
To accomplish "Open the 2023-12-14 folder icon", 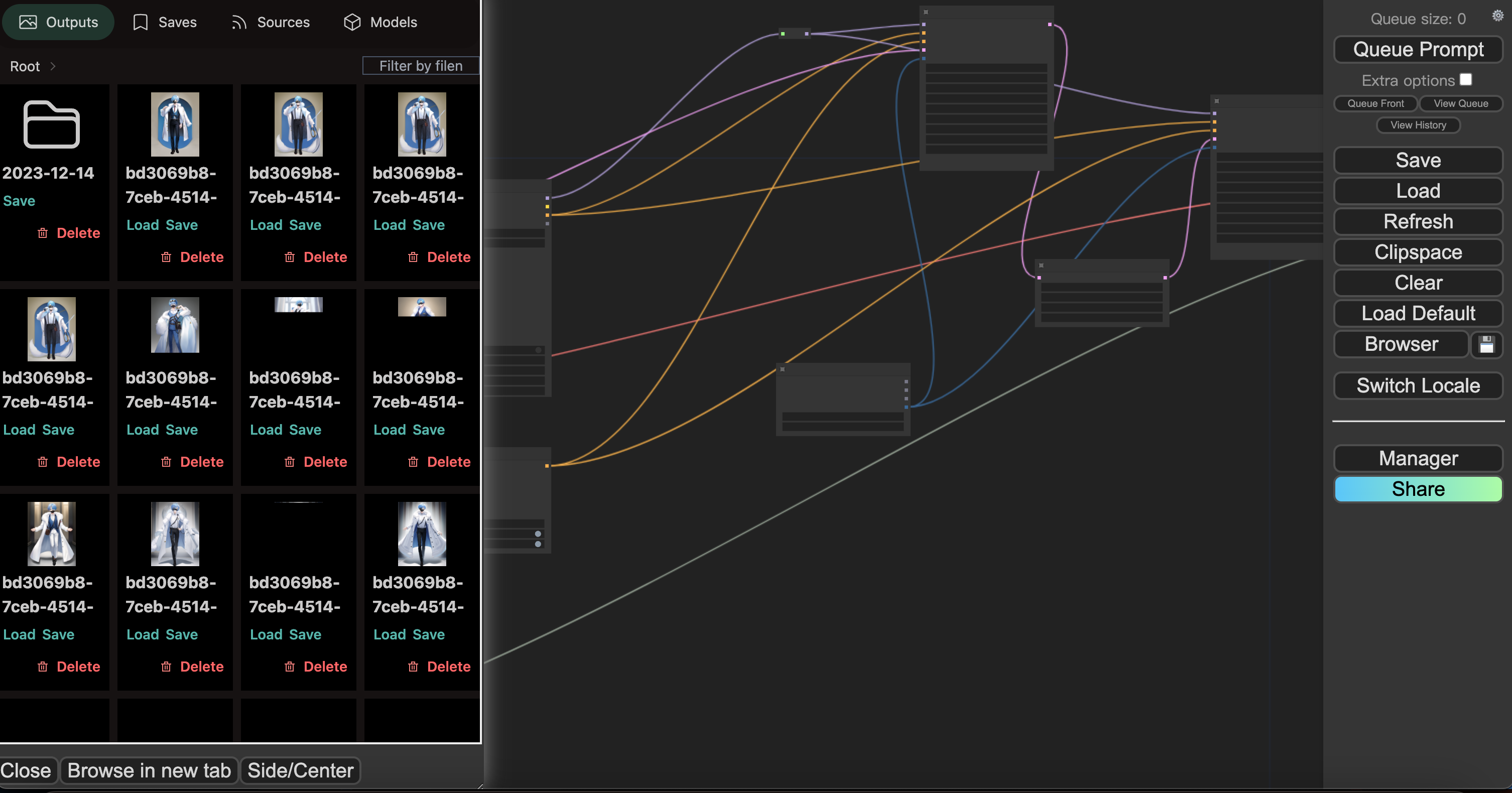I will [51, 124].
